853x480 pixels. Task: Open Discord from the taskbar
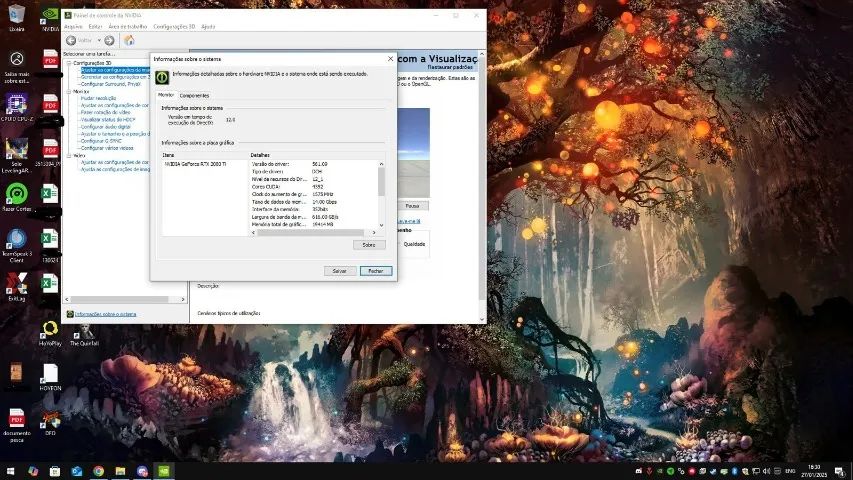coord(142,471)
